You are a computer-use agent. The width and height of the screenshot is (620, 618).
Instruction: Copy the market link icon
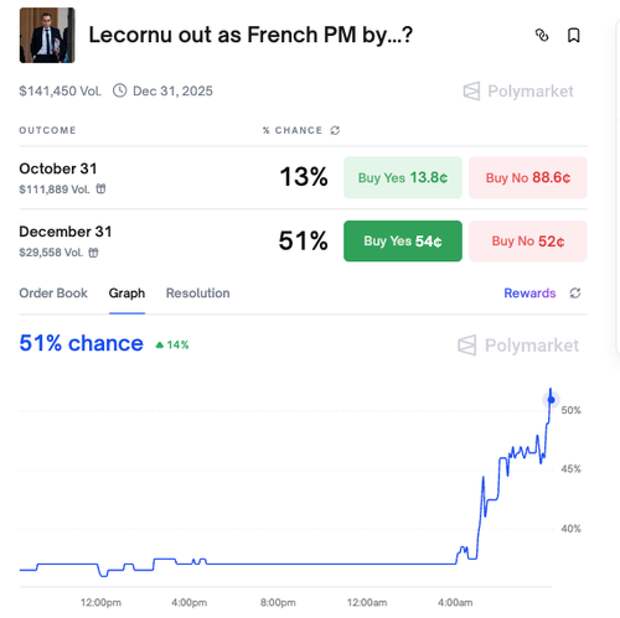(542, 35)
